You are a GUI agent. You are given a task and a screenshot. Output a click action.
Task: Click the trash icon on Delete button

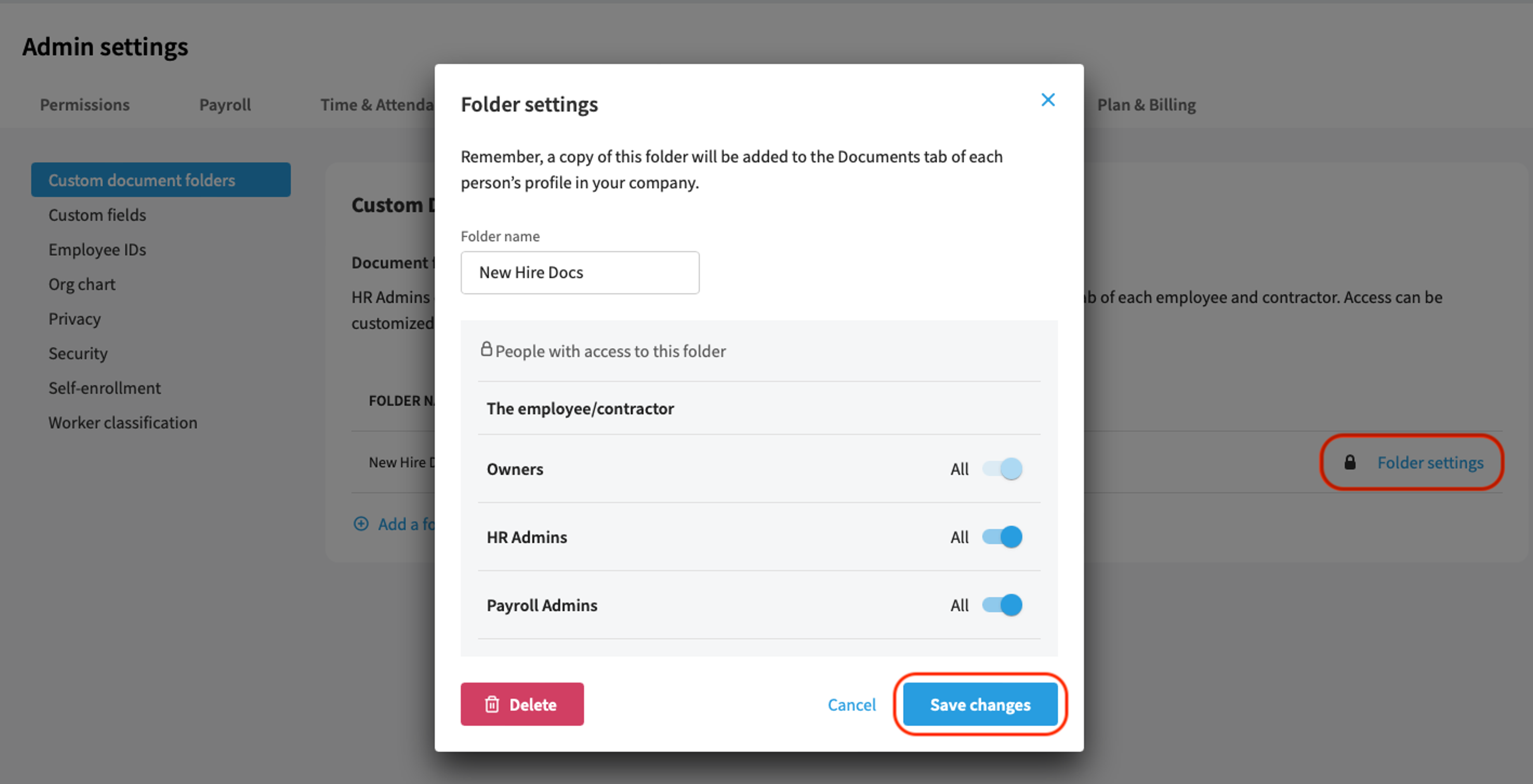pos(491,704)
